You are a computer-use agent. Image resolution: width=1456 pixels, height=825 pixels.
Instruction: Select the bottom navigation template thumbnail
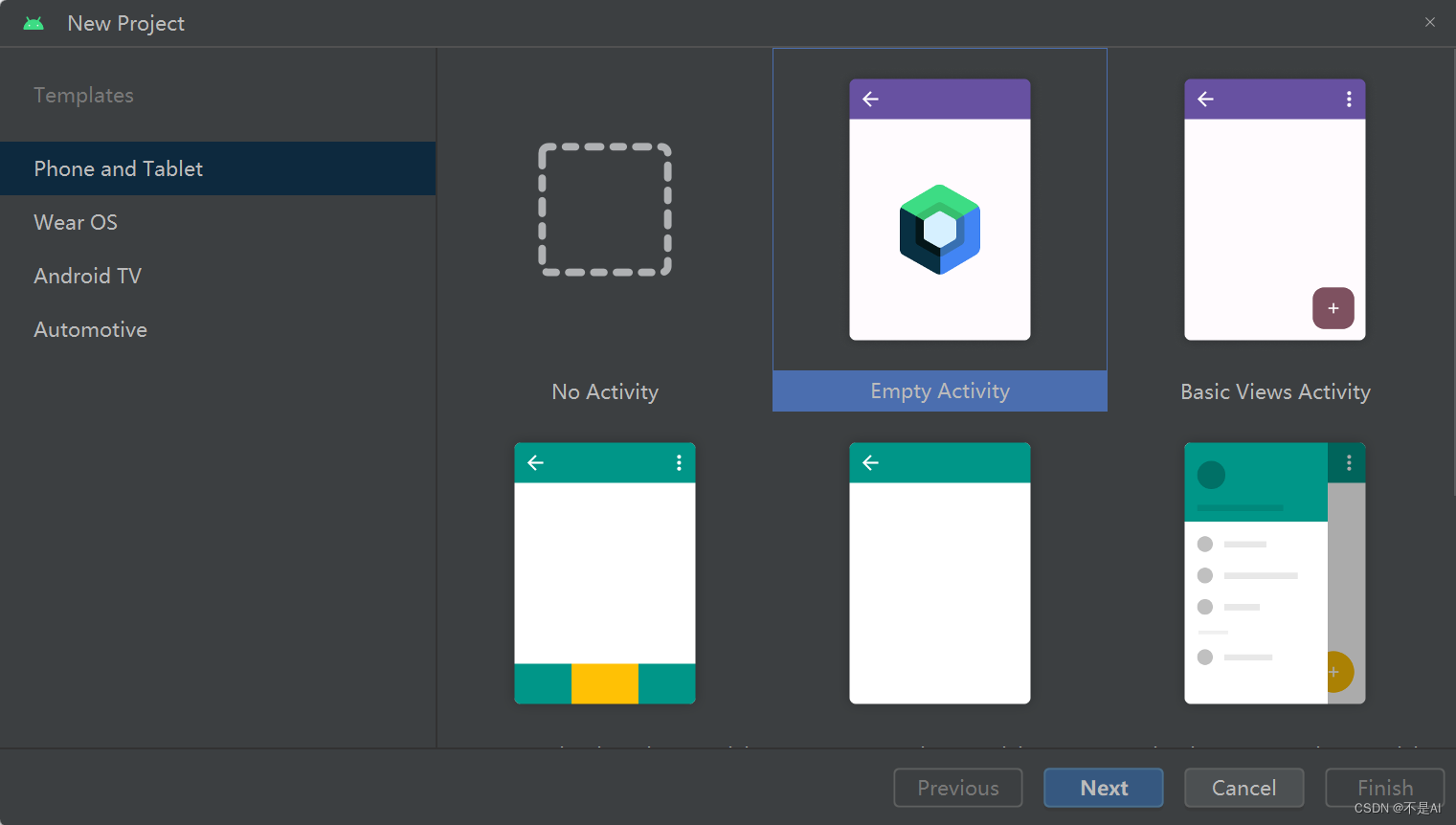pos(605,573)
